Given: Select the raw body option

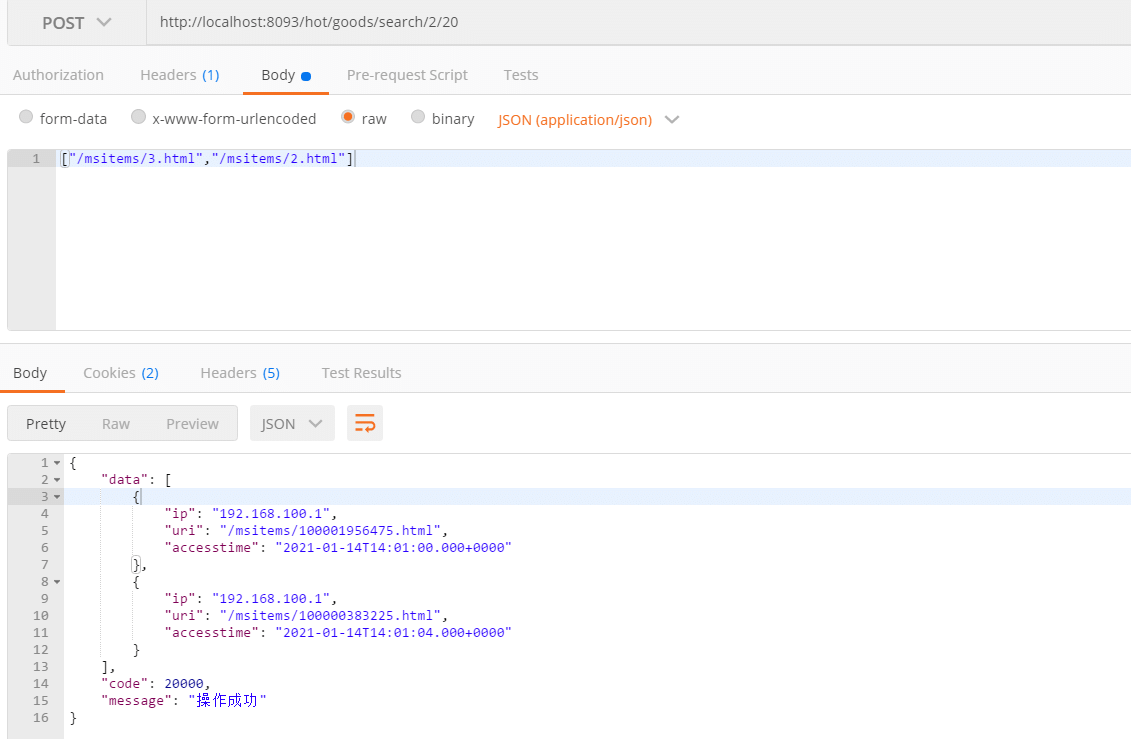Looking at the screenshot, I should (x=348, y=118).
